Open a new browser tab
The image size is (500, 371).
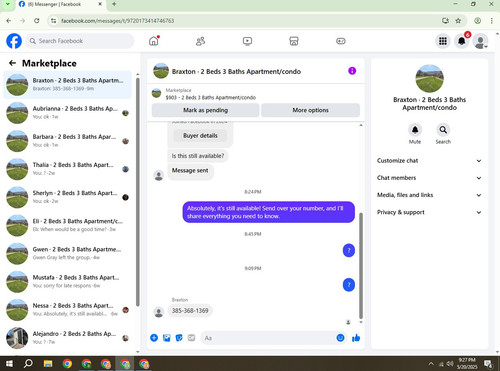pyautogui.click(x=114, y=4)
